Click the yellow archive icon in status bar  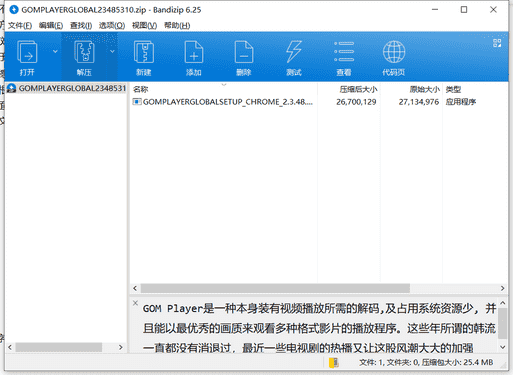point(333,363)
